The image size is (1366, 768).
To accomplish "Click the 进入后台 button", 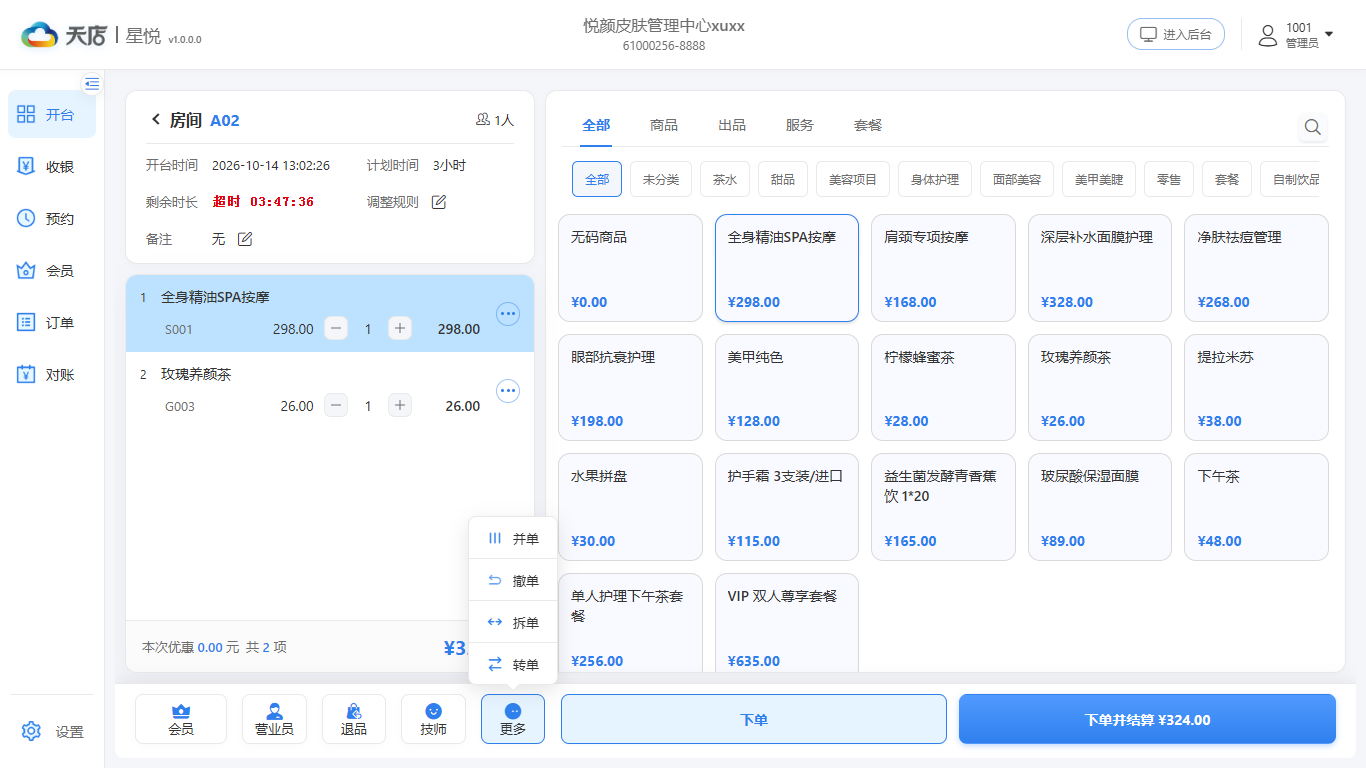I will pos(1176,35).
